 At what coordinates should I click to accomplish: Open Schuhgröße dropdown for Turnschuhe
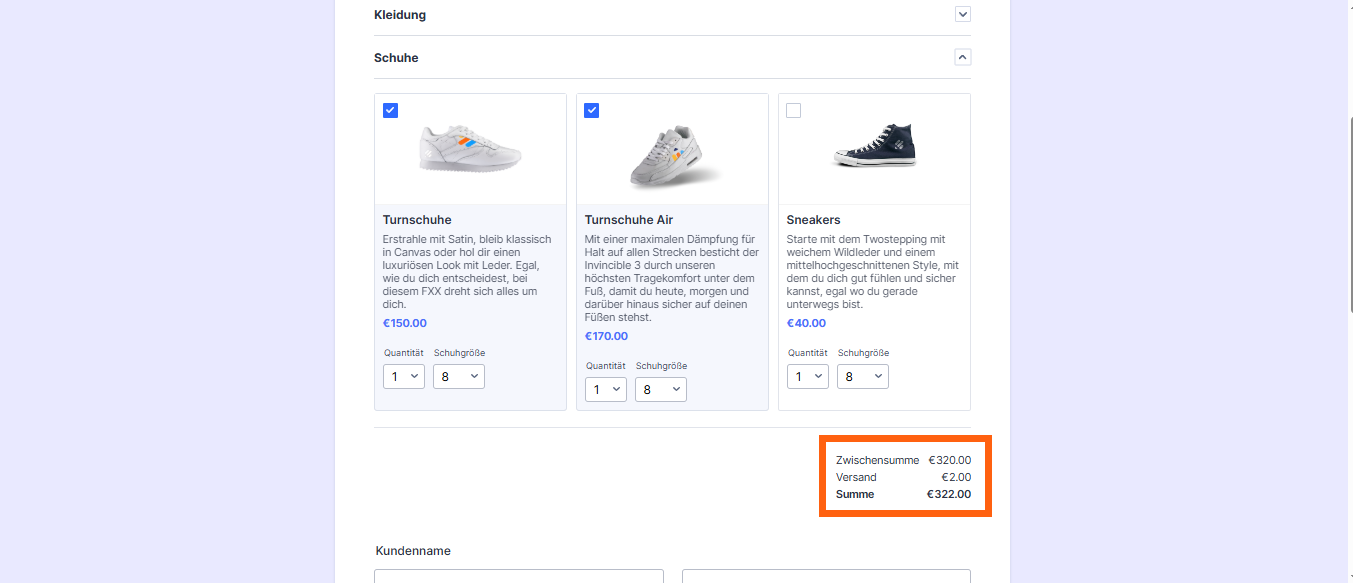pyautogui.click(x=458, y=377)
